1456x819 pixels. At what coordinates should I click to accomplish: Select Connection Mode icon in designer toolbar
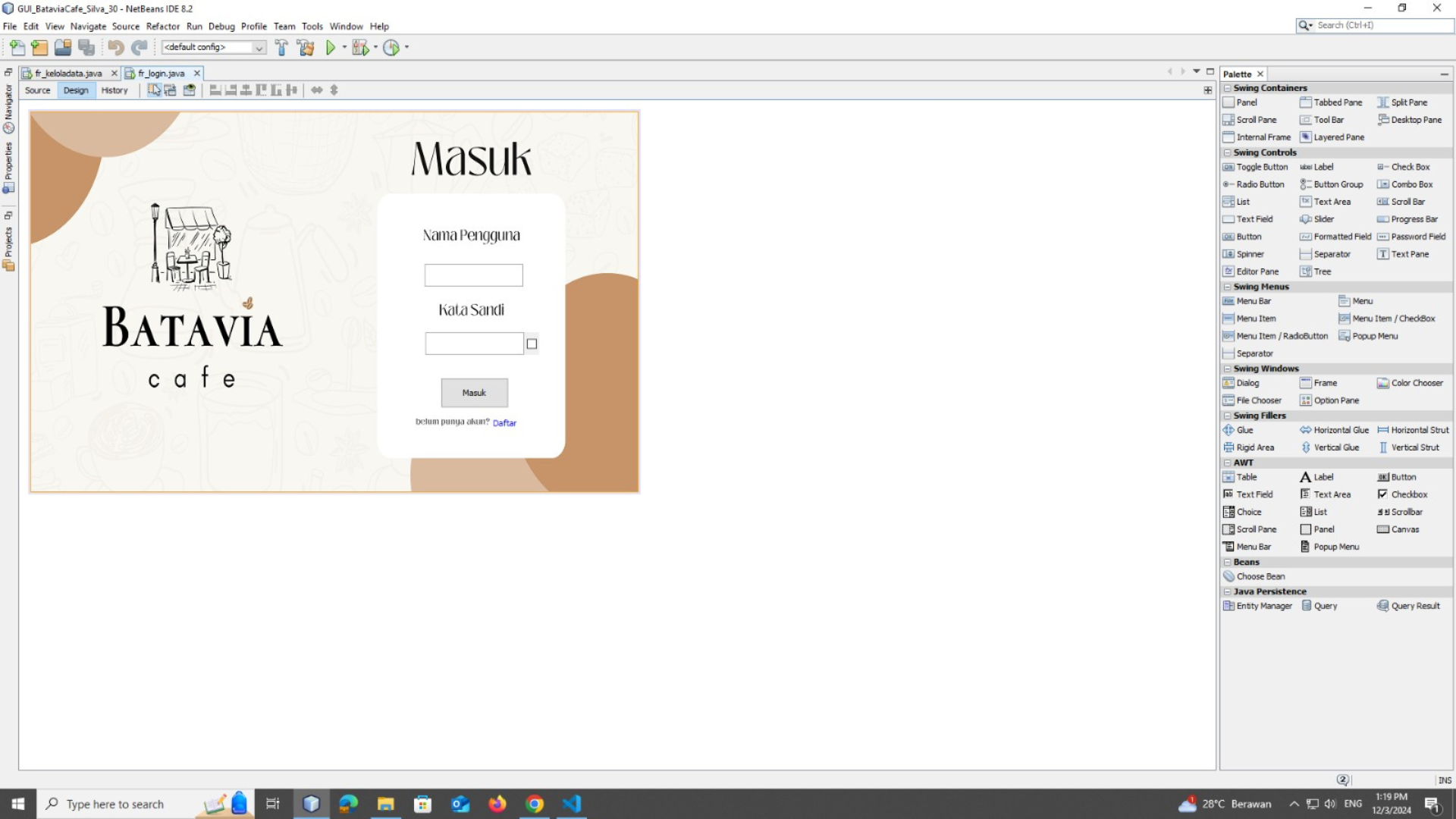click(171, 90)
